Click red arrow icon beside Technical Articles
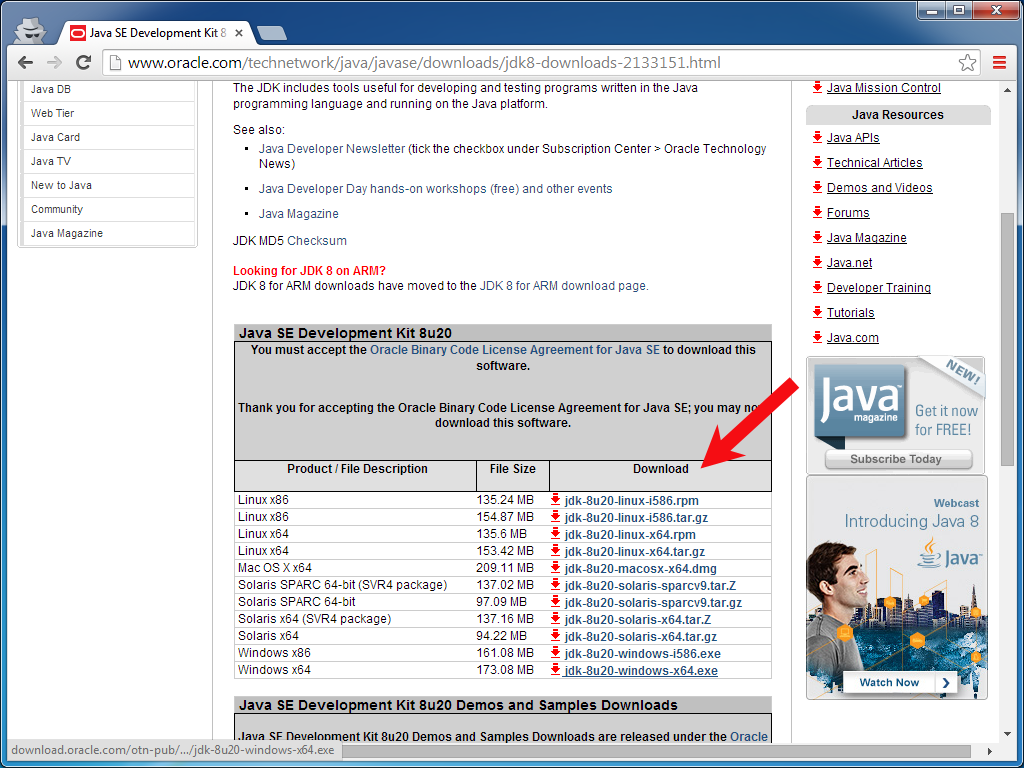The image size is (1024, 768). [x=817, y=161]
